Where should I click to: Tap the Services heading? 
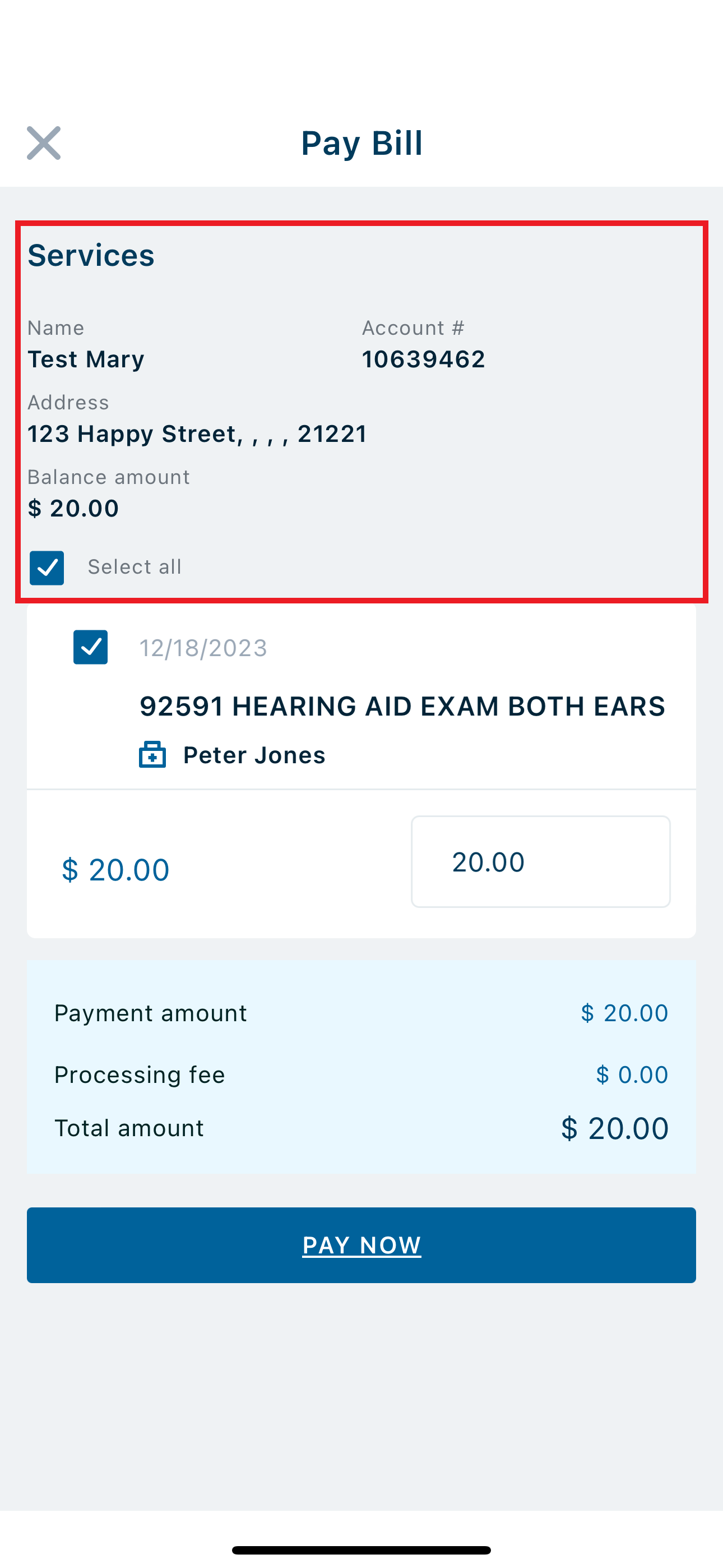pos(91,255)
